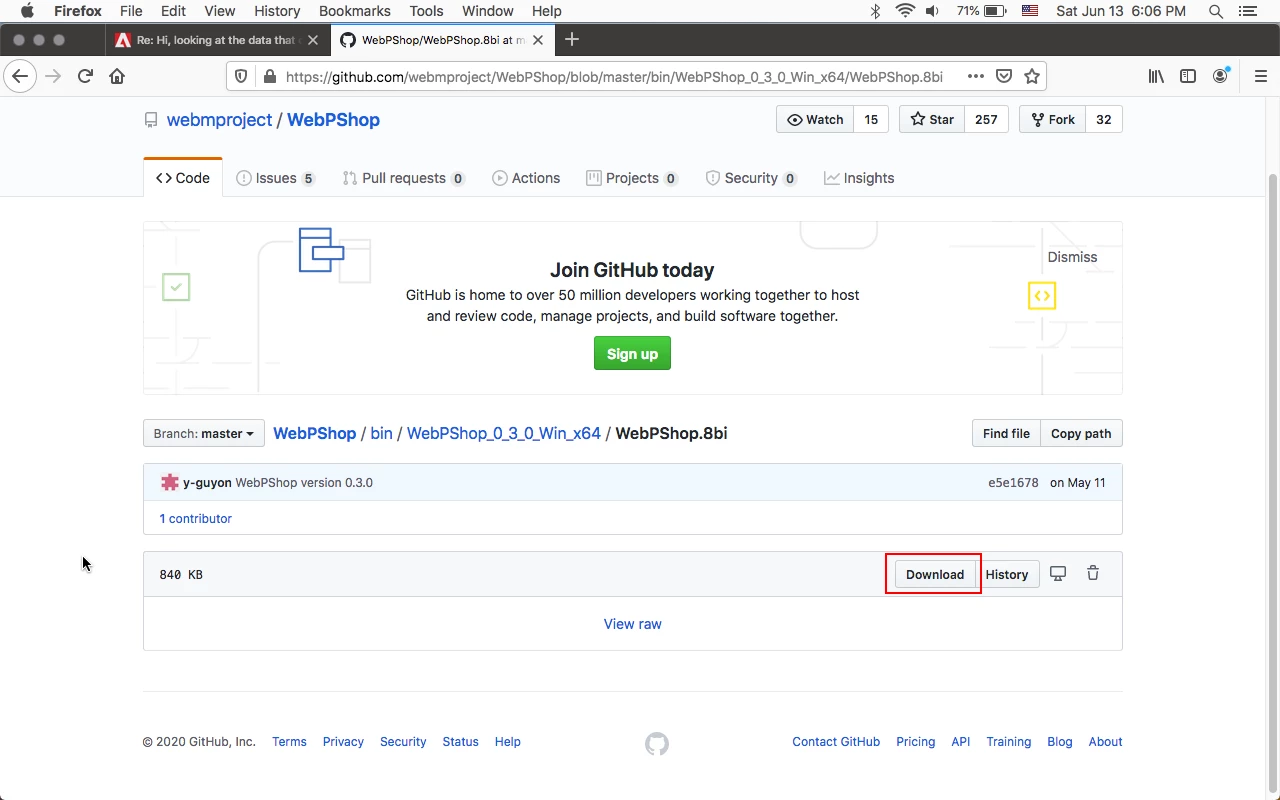The height and width of the screenshot is (800, 1280).
Task: Close the WebPShop GitHub tab
Action: pyautogui.click(x=540, y=40)
